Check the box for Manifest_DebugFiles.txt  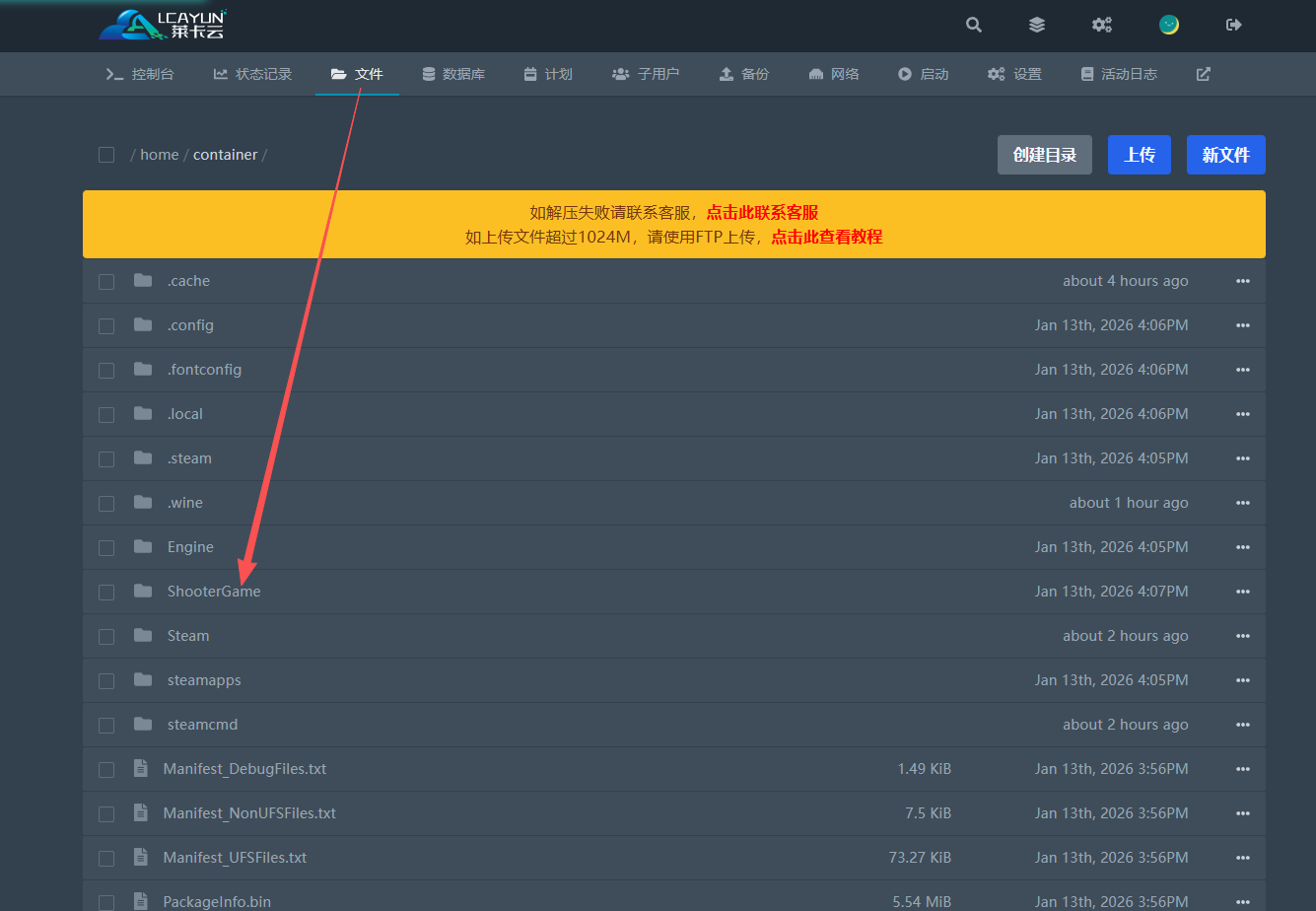coord(106,769)
